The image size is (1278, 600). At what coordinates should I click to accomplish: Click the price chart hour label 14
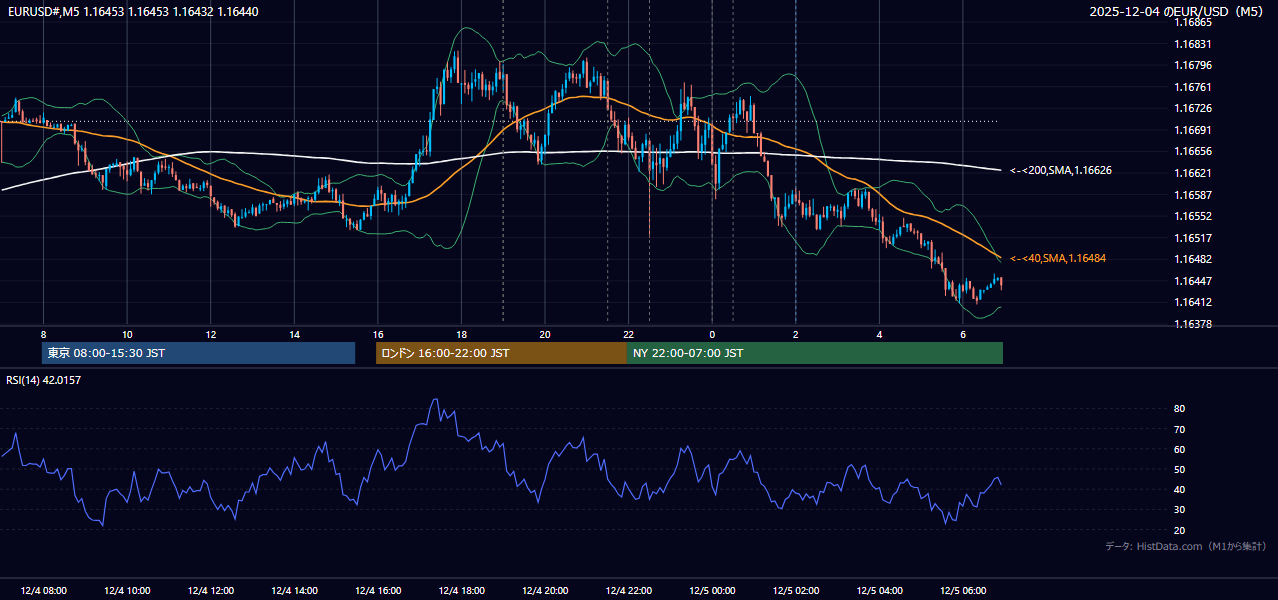tap(294, 334)
